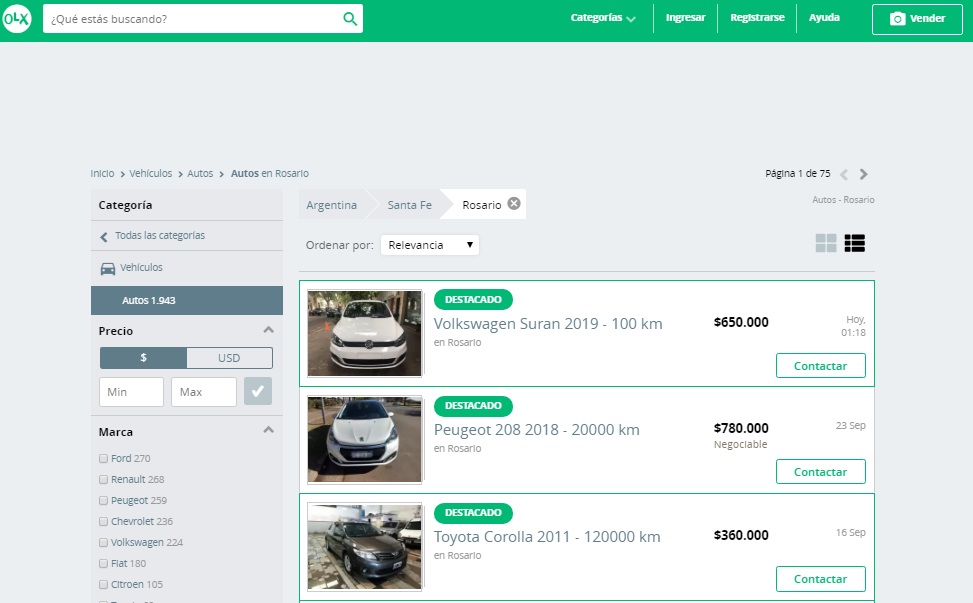Open the Categorías dropdown
The image size is (973, 603).
pyautogui.click(x=603, y=18)
